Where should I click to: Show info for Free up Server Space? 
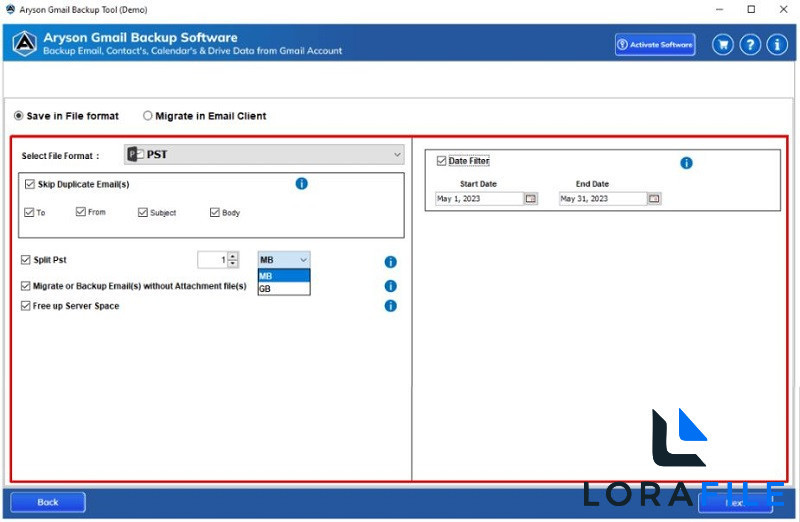390,306
